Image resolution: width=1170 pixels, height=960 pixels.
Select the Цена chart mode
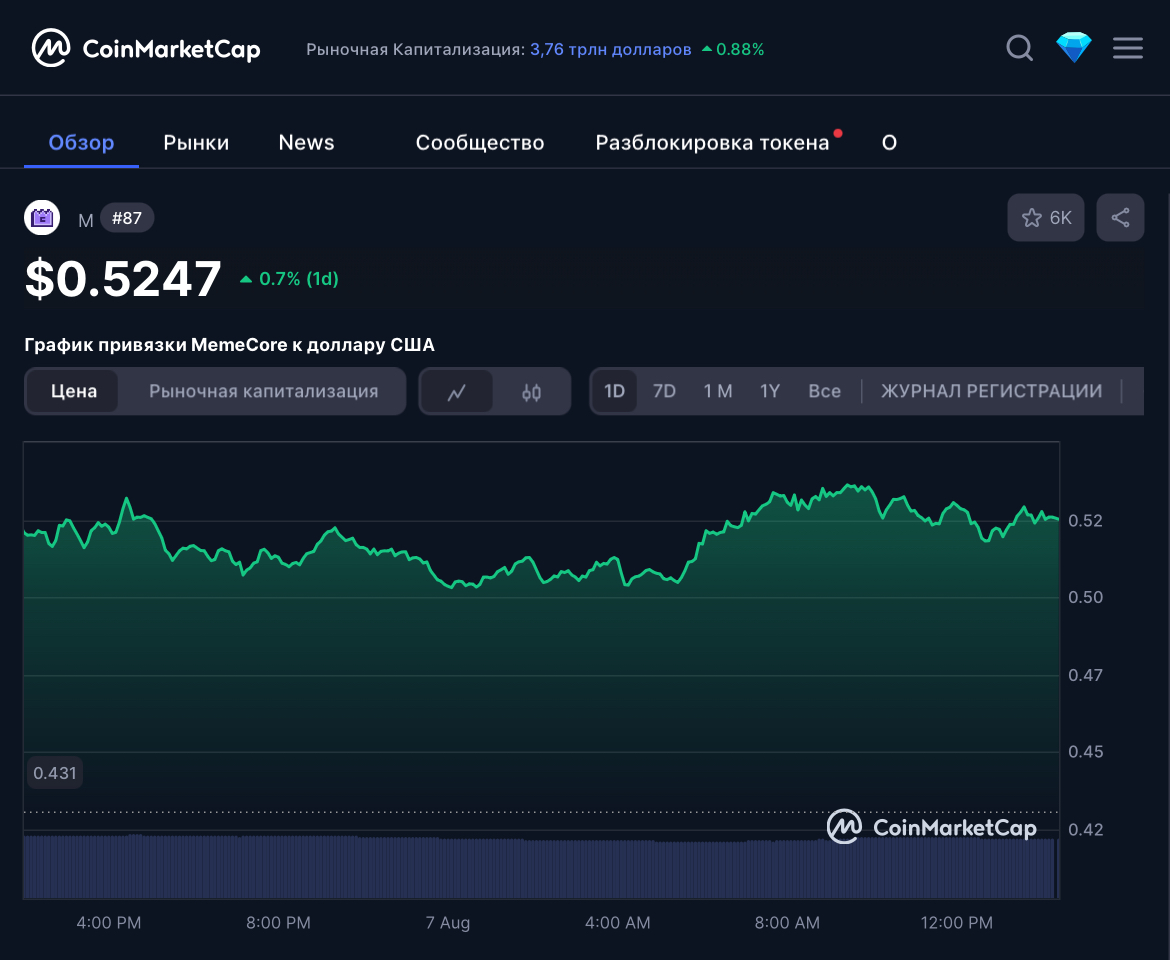tap(73, 391)
